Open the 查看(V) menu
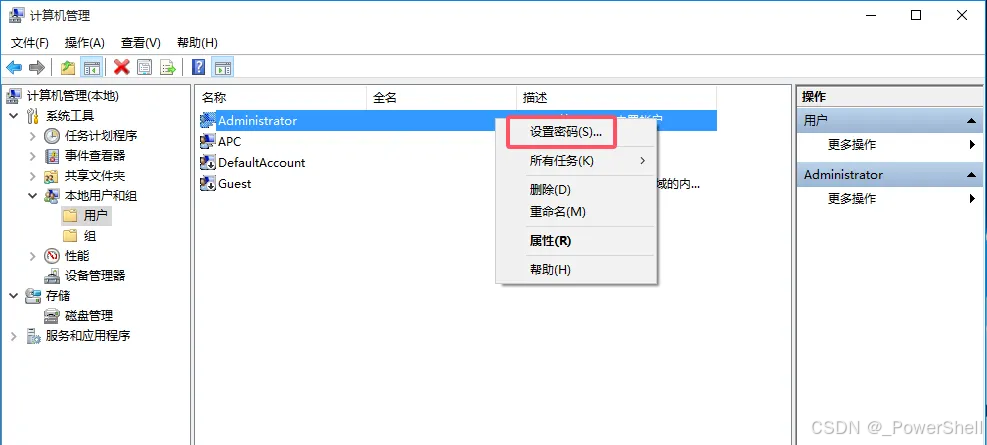The height and width of the screenshot is (445, 987). click(141, 43)
